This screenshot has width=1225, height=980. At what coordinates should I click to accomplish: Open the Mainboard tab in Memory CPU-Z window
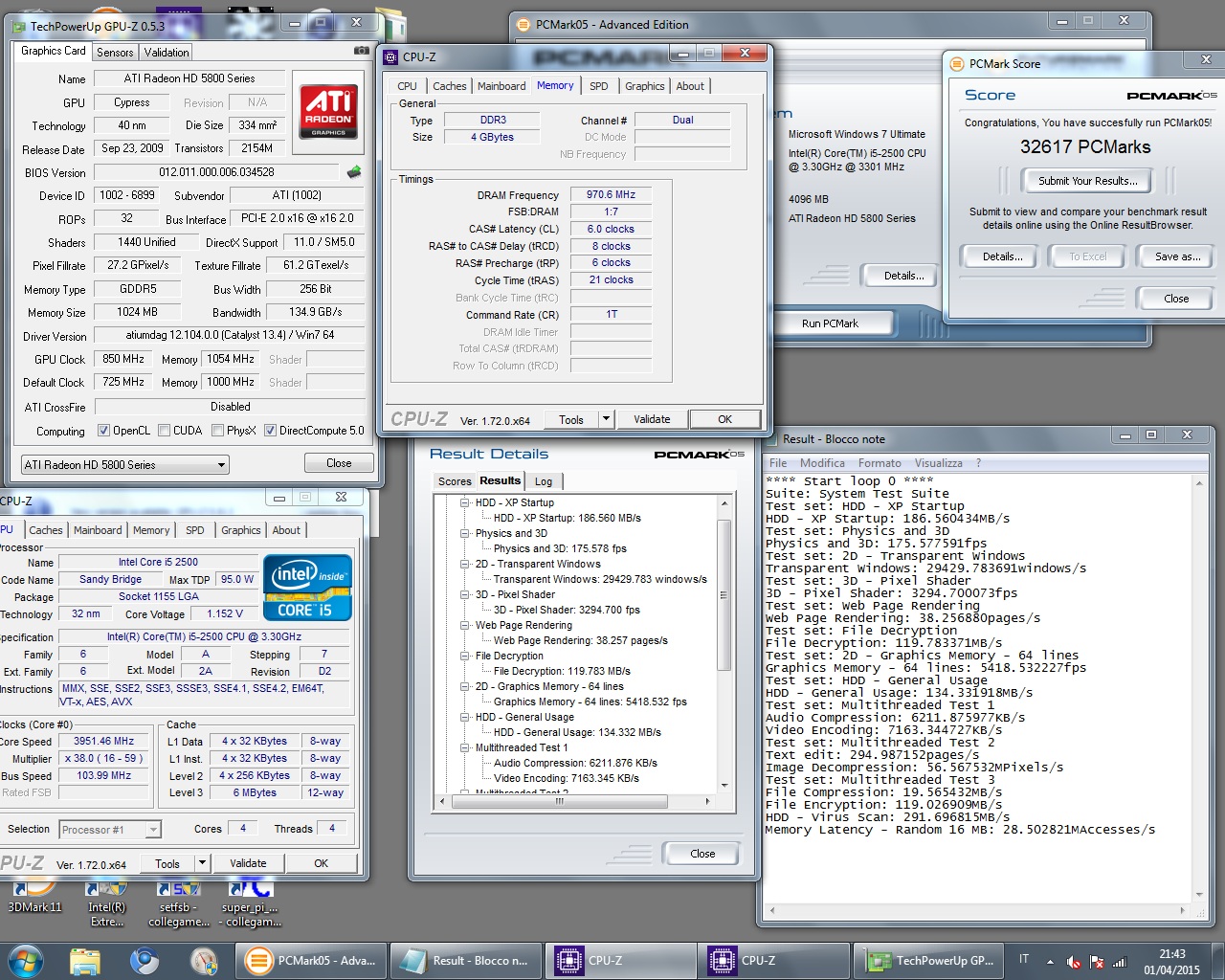[x=501, y=86]
